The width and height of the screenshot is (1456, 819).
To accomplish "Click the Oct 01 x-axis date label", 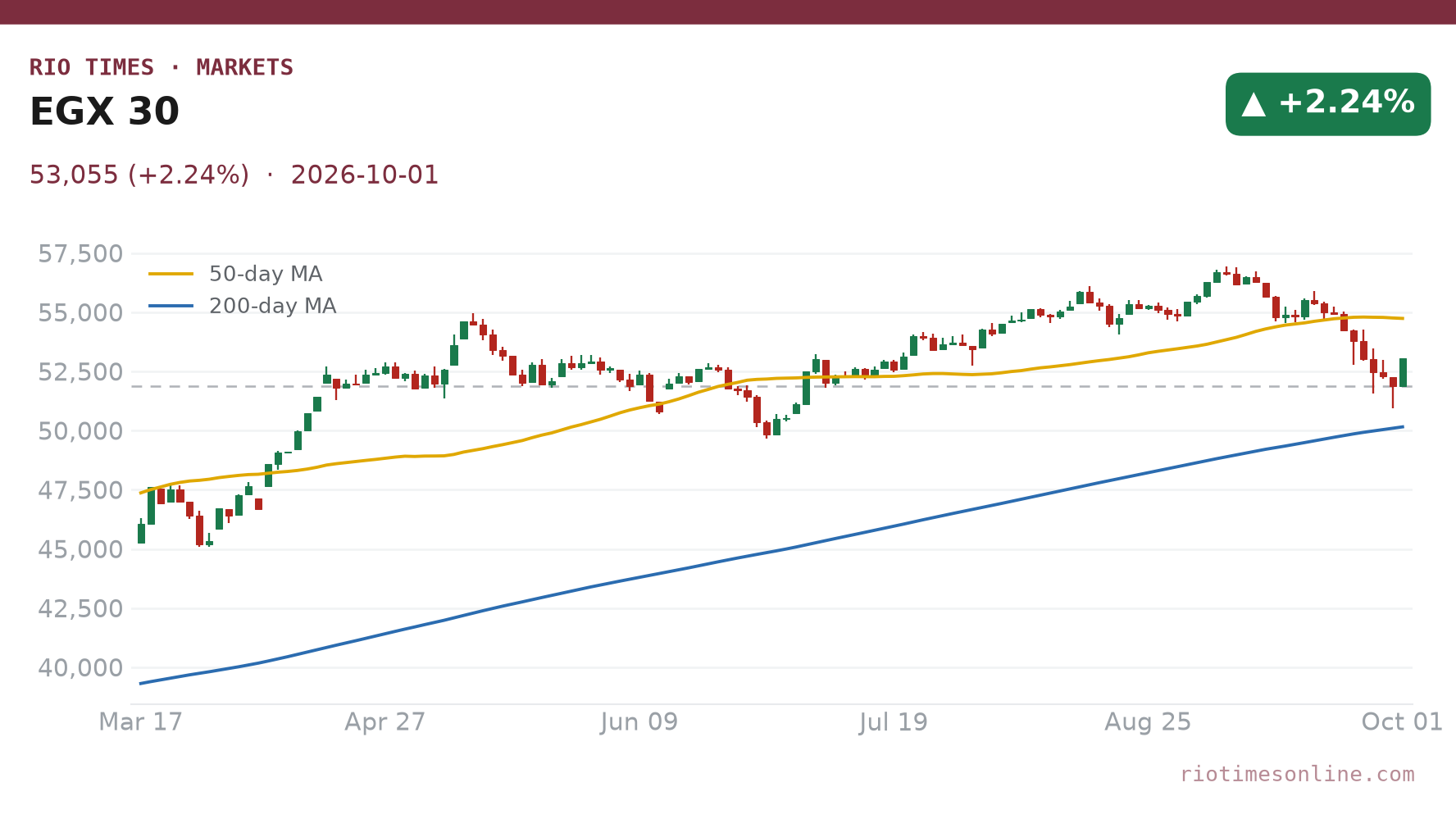I will click(1402, 722).
